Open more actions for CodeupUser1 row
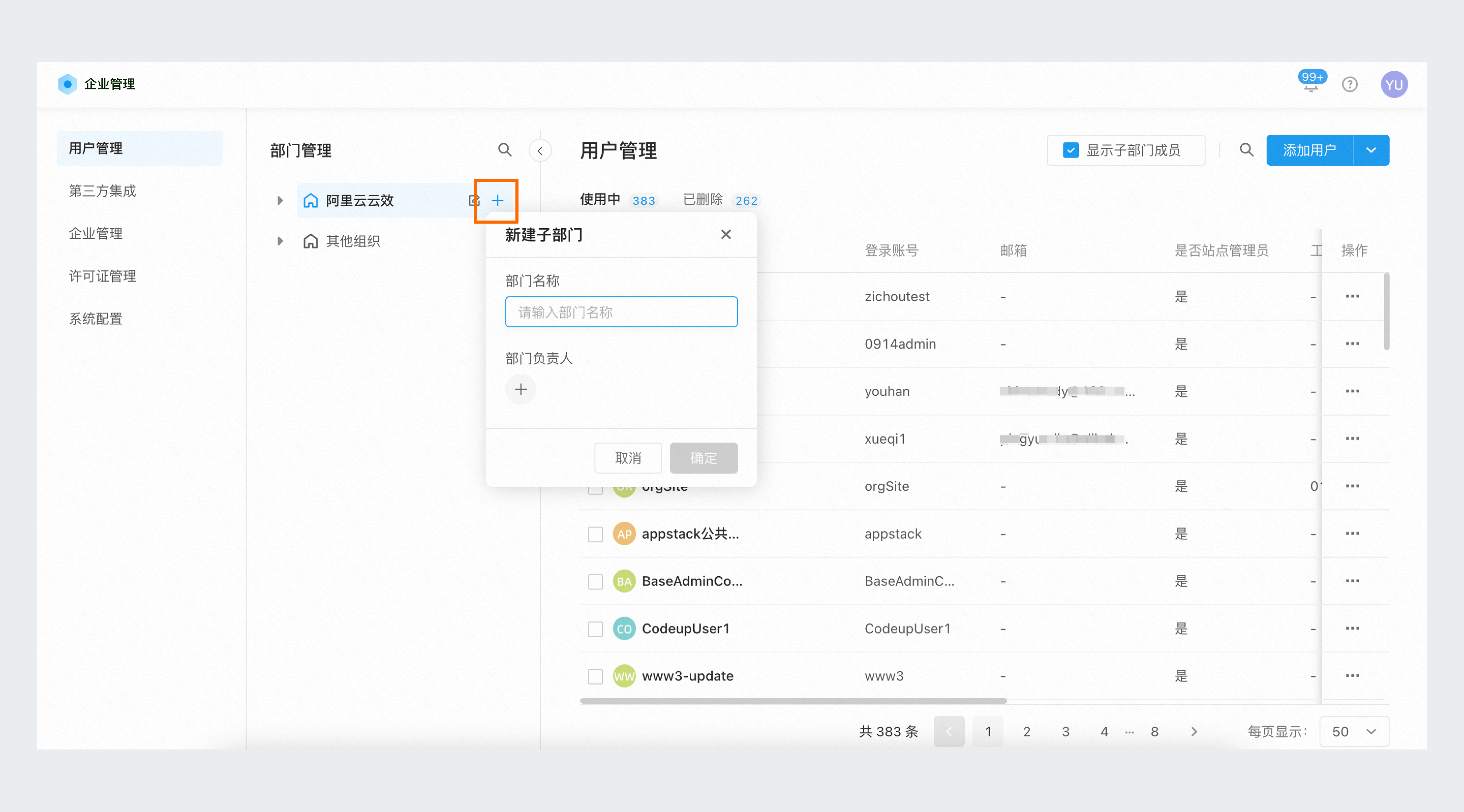Screen dimensions: 1464x812 click(1353, 629)
